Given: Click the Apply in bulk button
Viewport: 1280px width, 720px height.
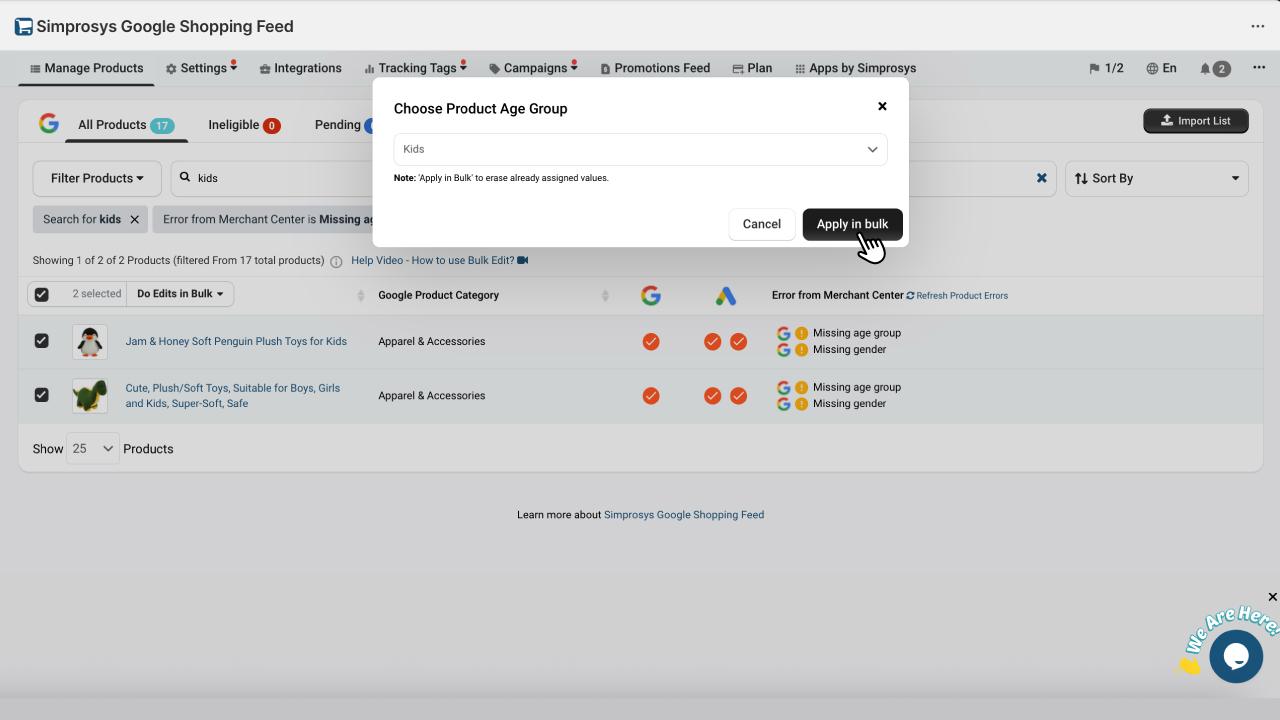Looking at the screenshot, I should coord(852,224).
